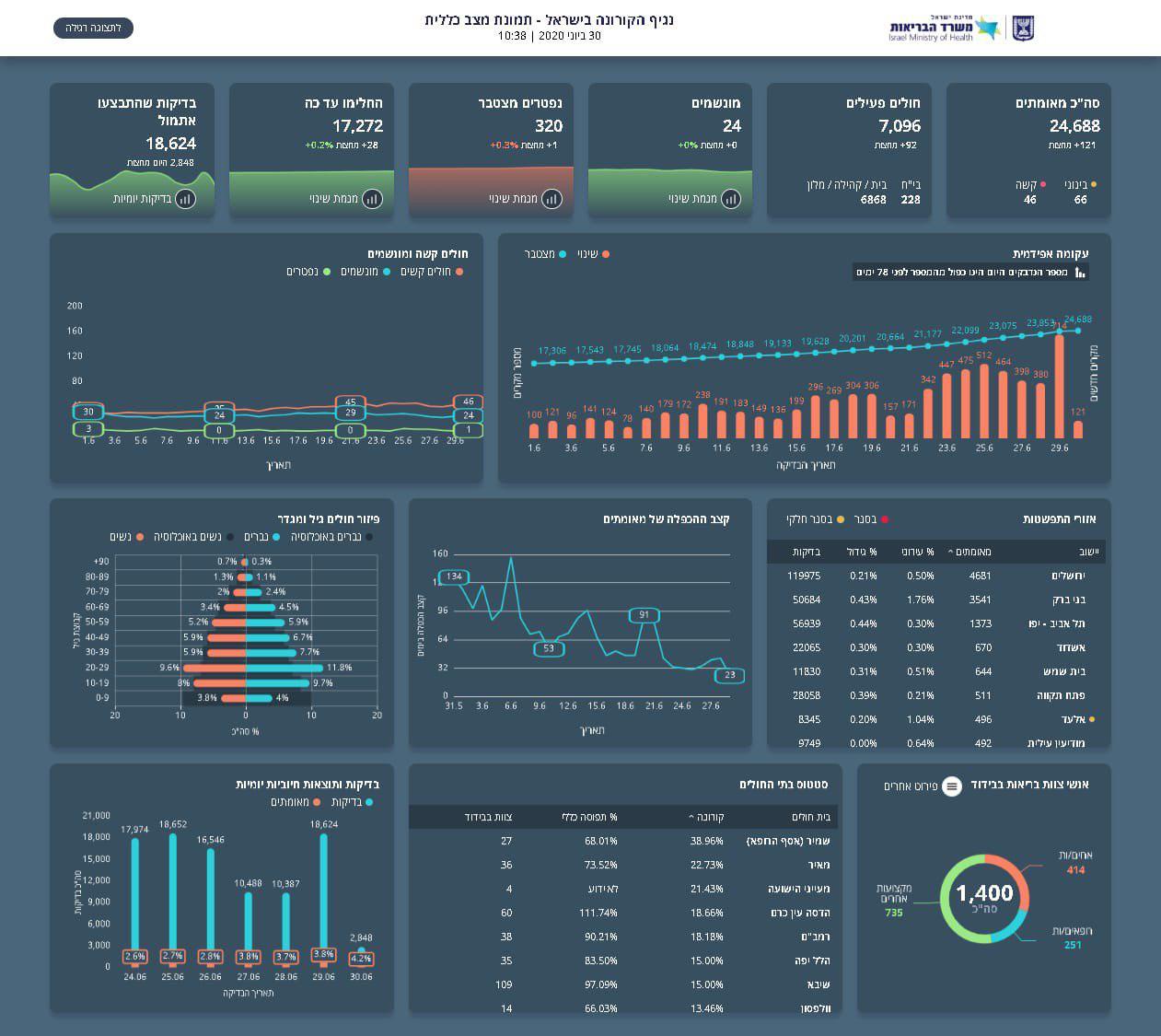Screen dimensions: 1161x1036
Task: Sort table by מאומתים column arrow
Action: pos(951,552)
